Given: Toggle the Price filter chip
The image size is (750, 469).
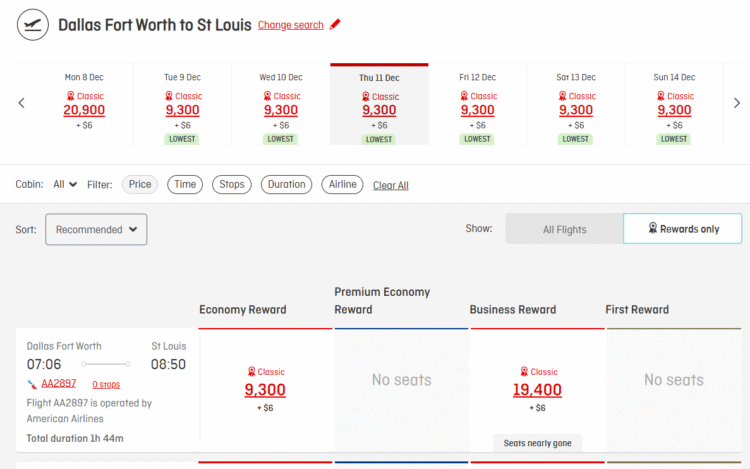Looking at the screenshot, I should 140,185.
